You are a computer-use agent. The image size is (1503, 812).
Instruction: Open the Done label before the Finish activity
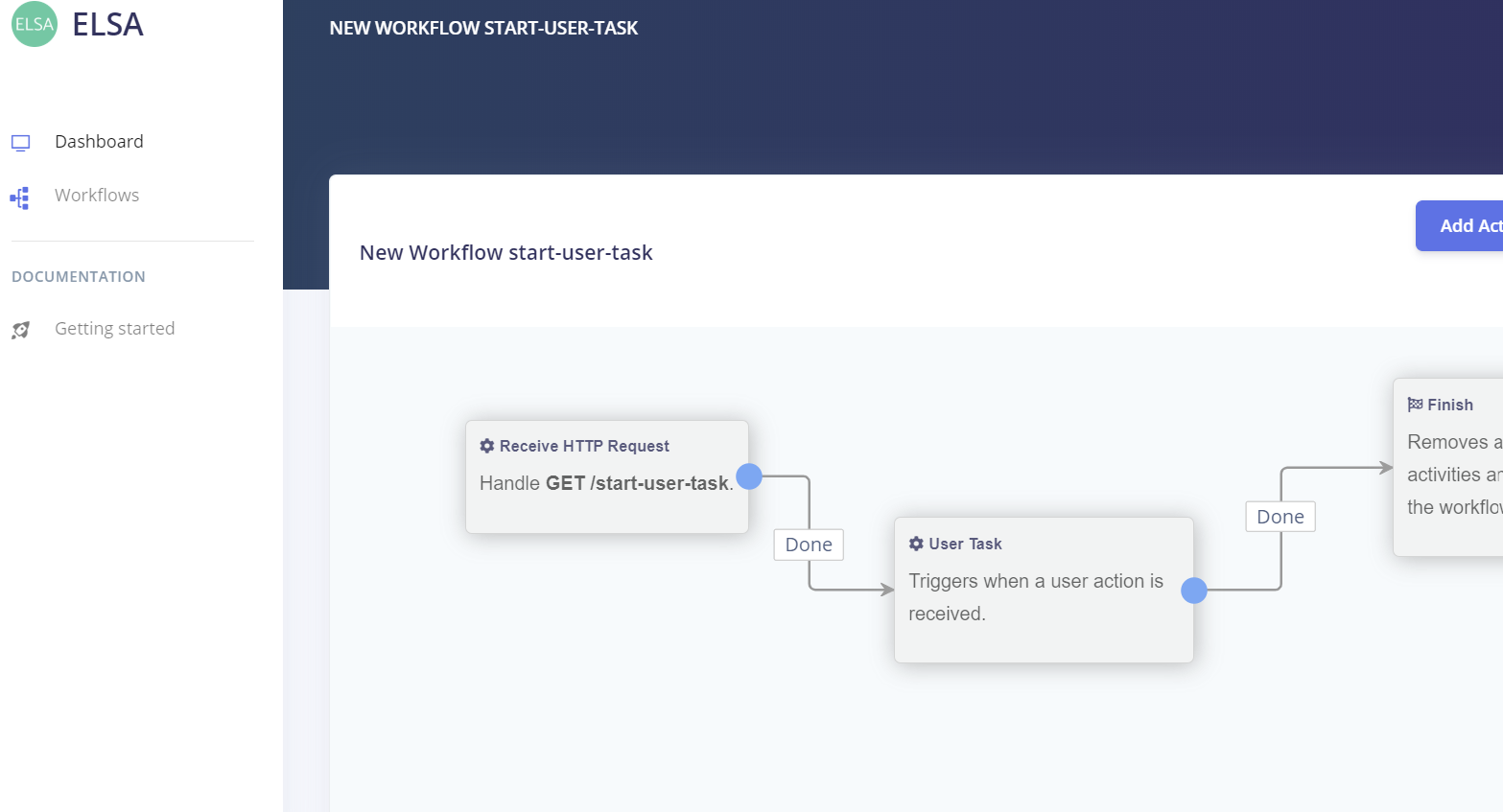[x=1280, y=516]
